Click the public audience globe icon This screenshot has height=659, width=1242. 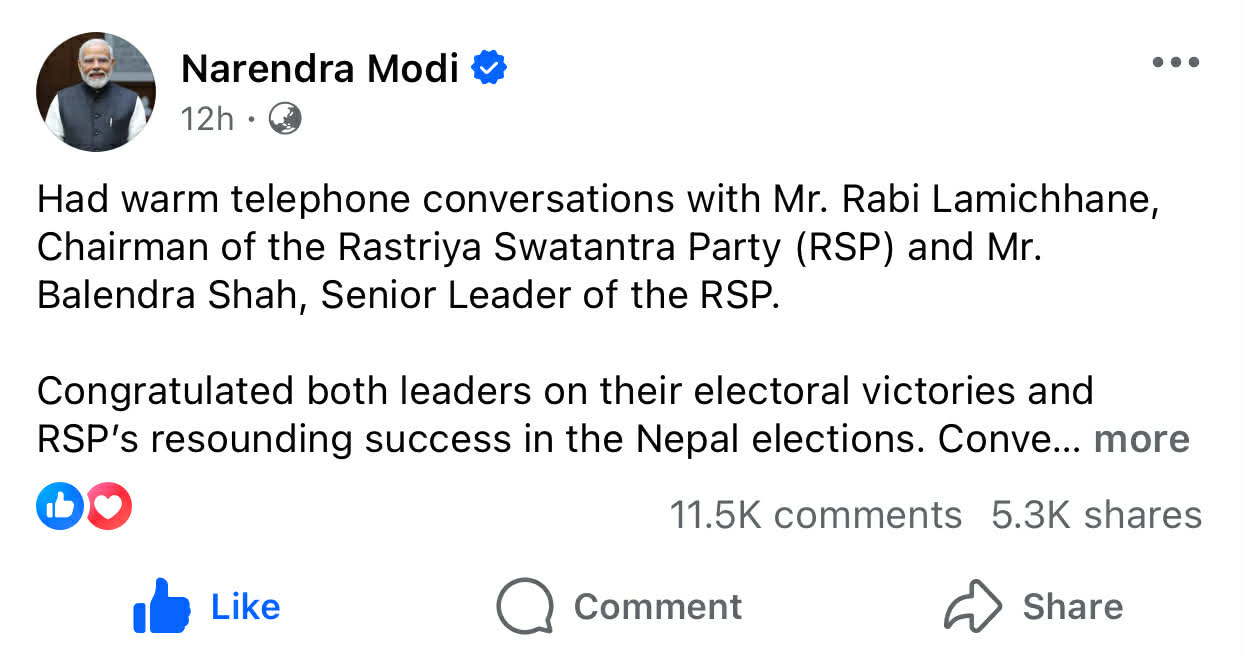coord(285,120)
